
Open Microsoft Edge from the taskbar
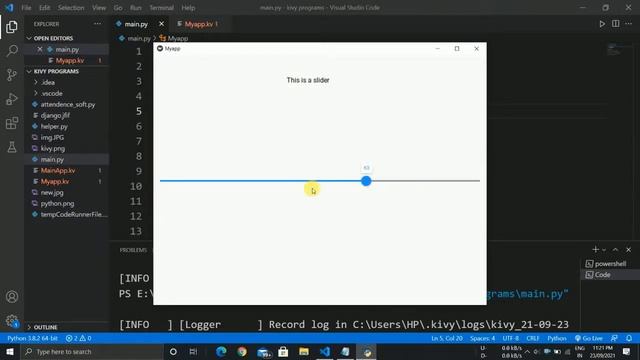coord(221,351)
